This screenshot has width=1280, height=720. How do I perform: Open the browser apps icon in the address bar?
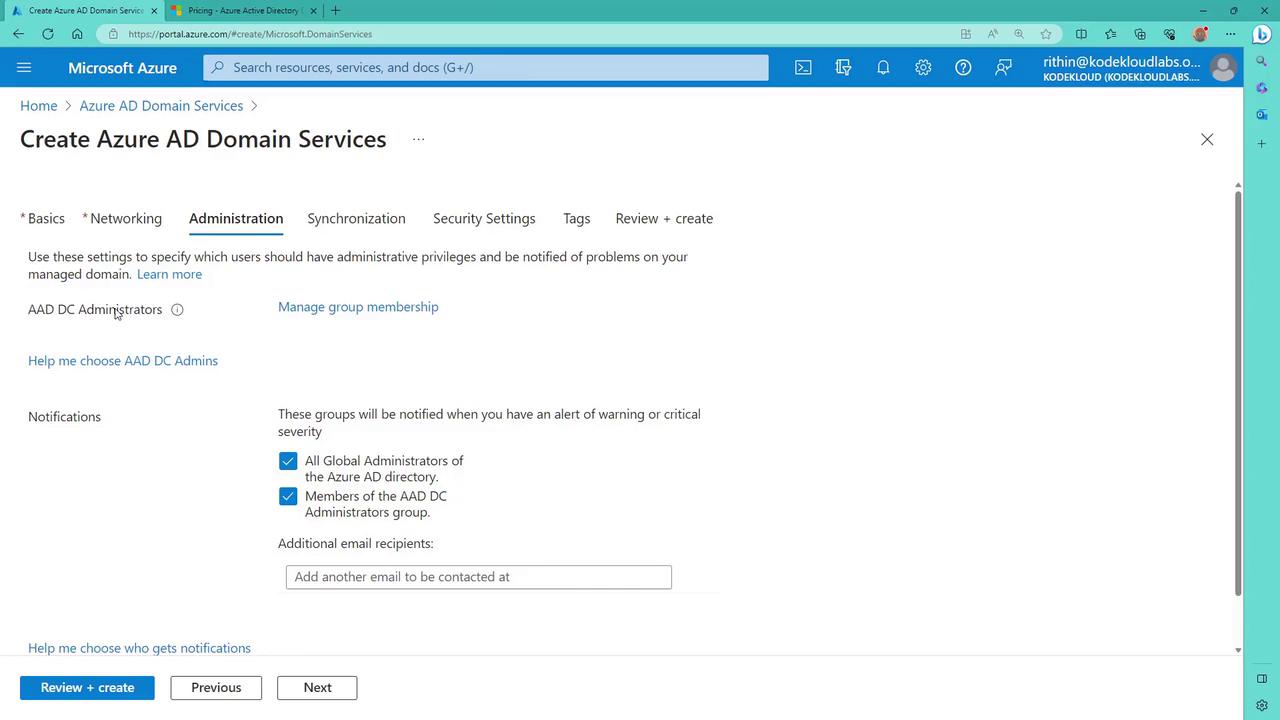click(x=966, y=34)
